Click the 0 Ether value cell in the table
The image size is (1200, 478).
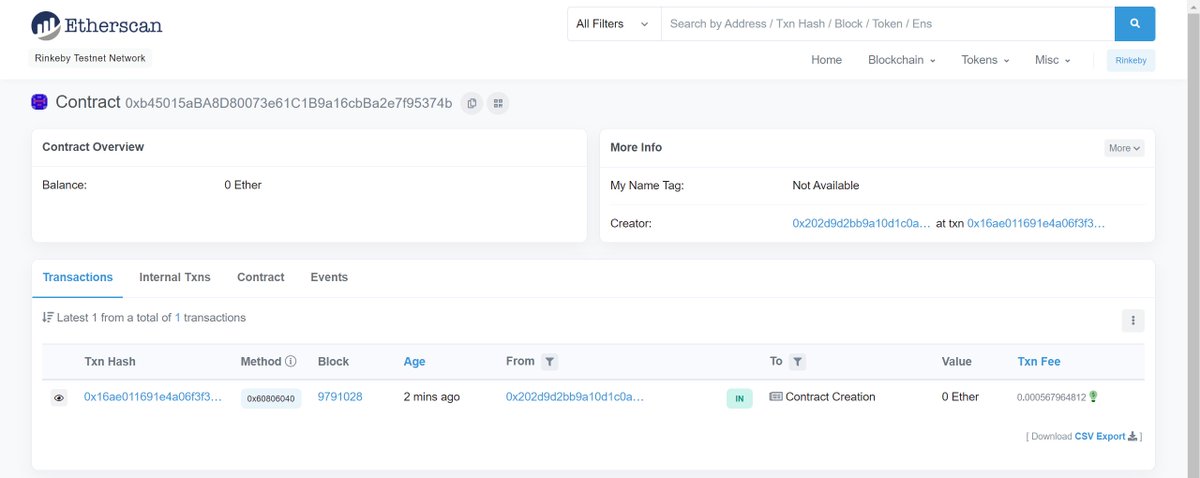pos(961,397)
